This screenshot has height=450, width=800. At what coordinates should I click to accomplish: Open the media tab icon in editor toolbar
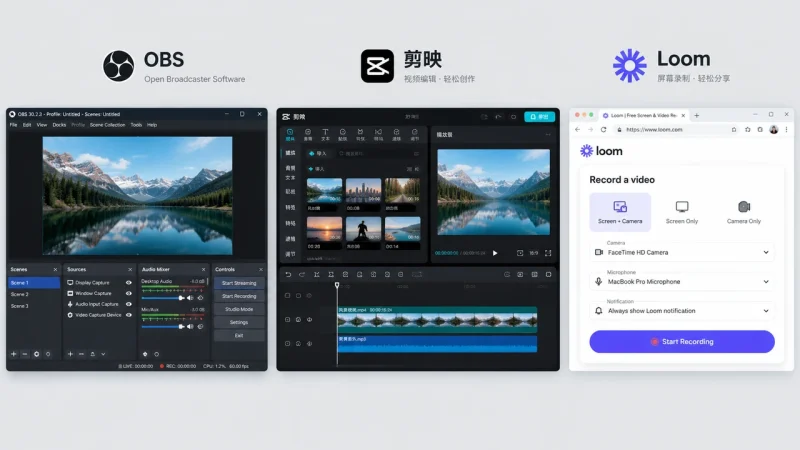pos(290,135)
